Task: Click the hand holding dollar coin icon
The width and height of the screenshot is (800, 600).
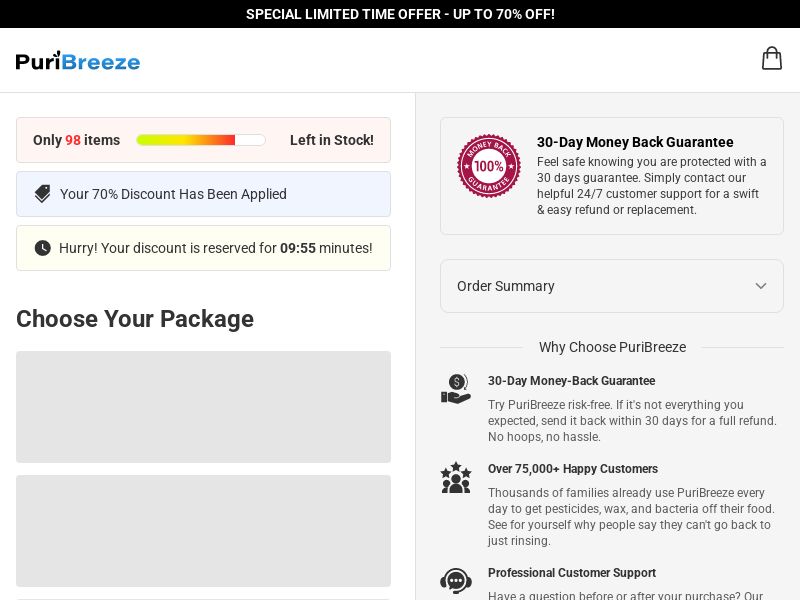Action: pyautogui.click(x=456, y=389)
